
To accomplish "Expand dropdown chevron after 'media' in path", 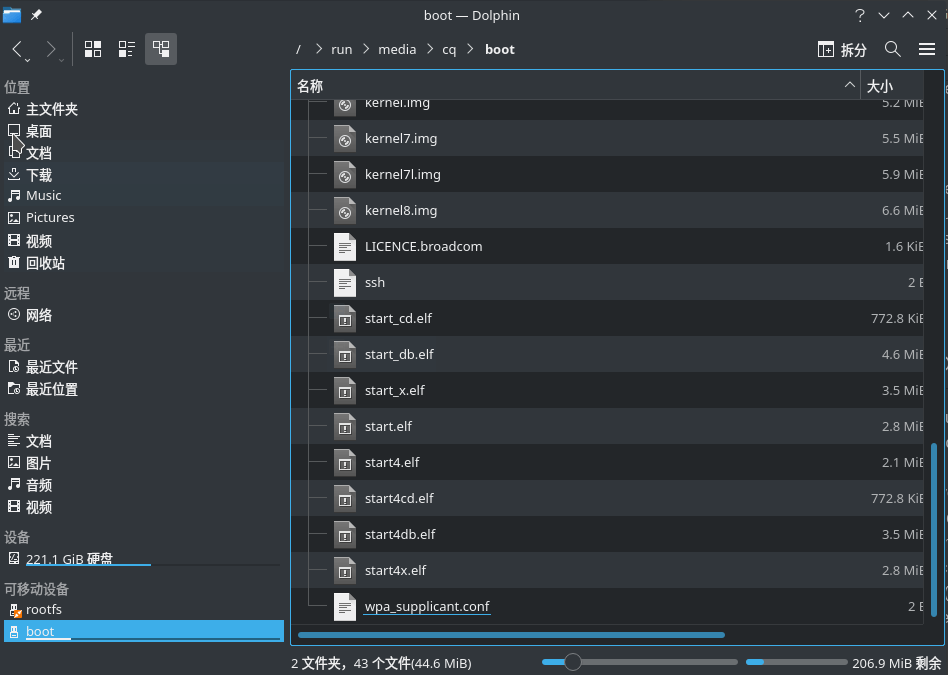I will click(427, 49).
